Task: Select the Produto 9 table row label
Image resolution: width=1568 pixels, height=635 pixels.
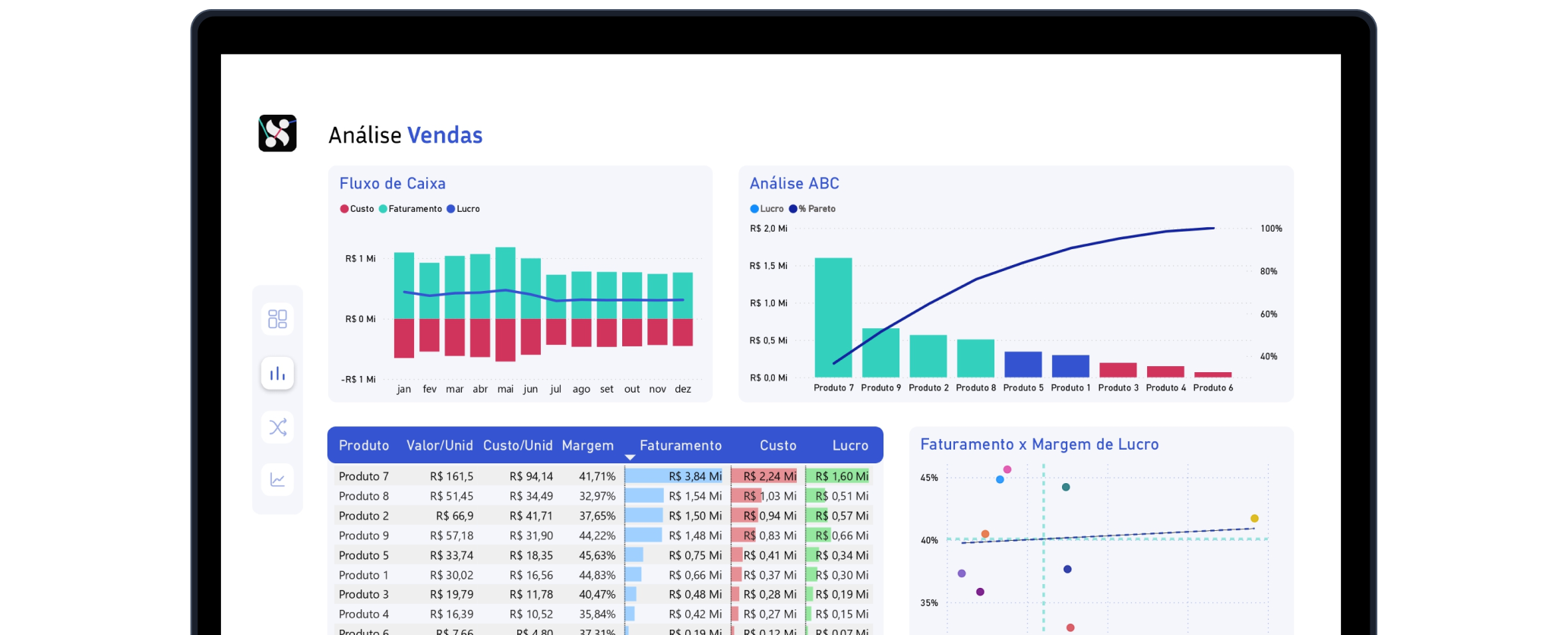Action: tap(364, 535)
